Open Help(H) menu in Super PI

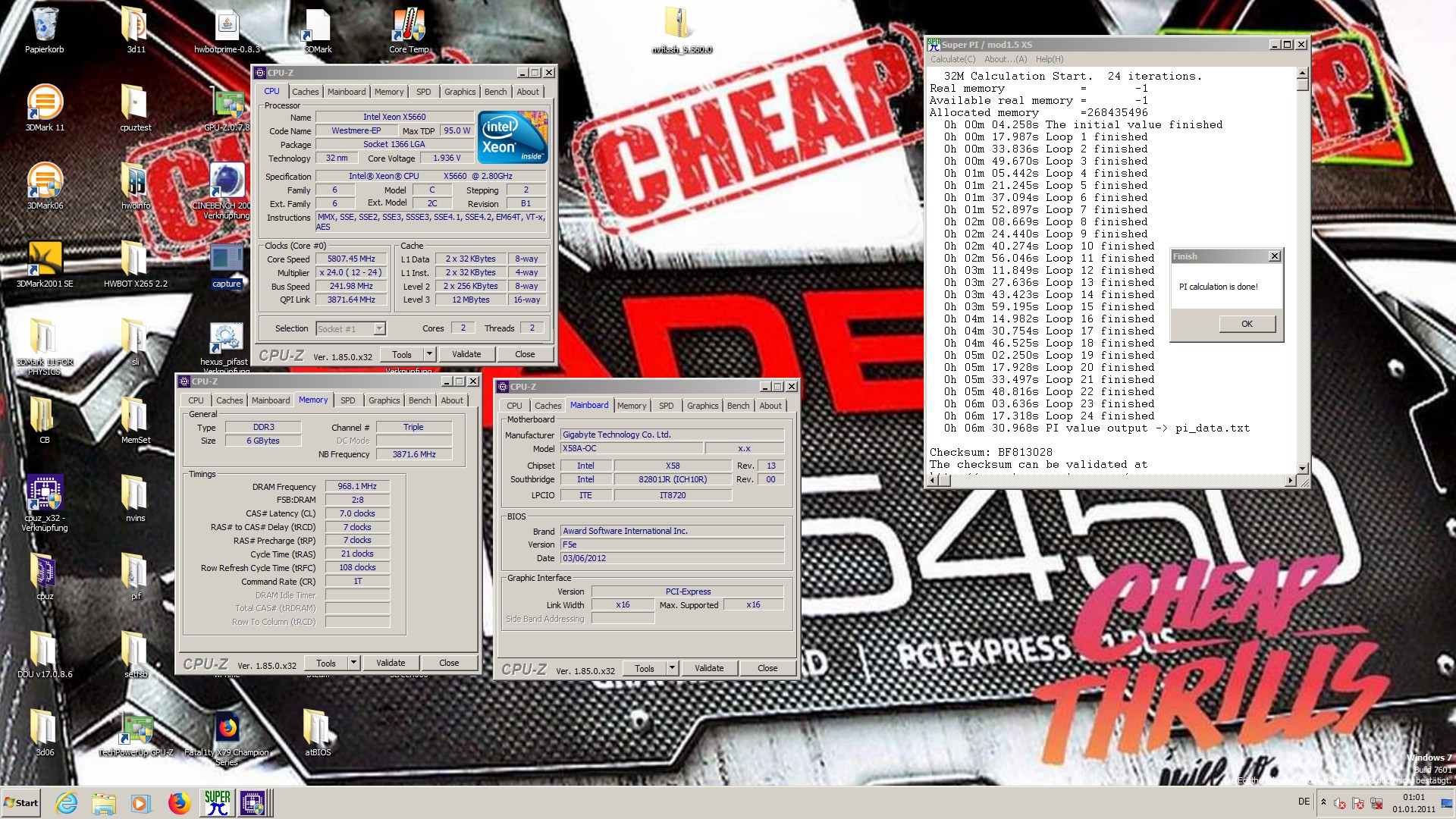[1050, 59]
